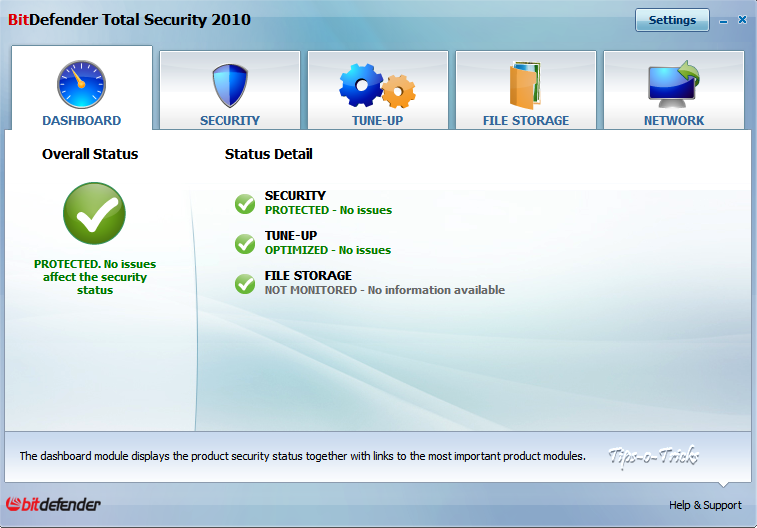757x528 pixels.
Task: Click the green check beside FILE STORAGE
Action: [245, 284]
